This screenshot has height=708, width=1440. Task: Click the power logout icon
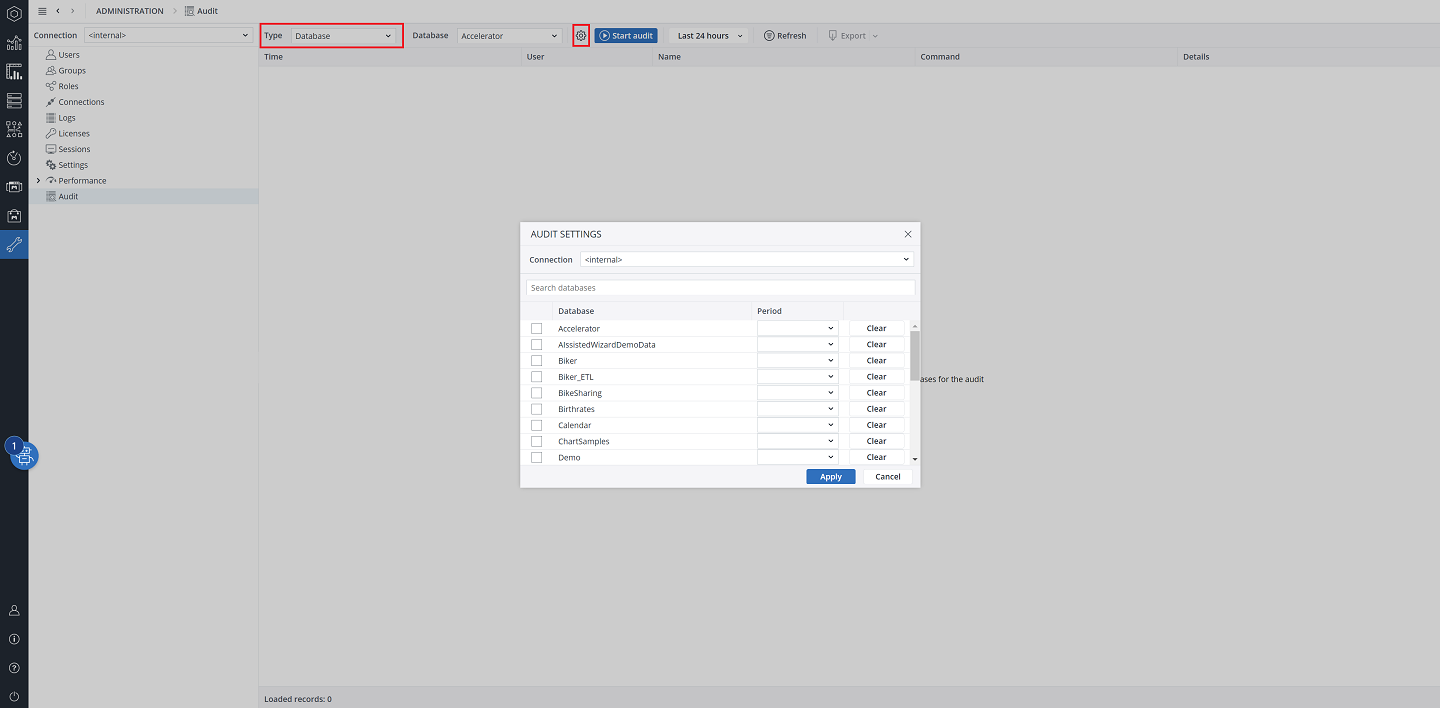14,696
